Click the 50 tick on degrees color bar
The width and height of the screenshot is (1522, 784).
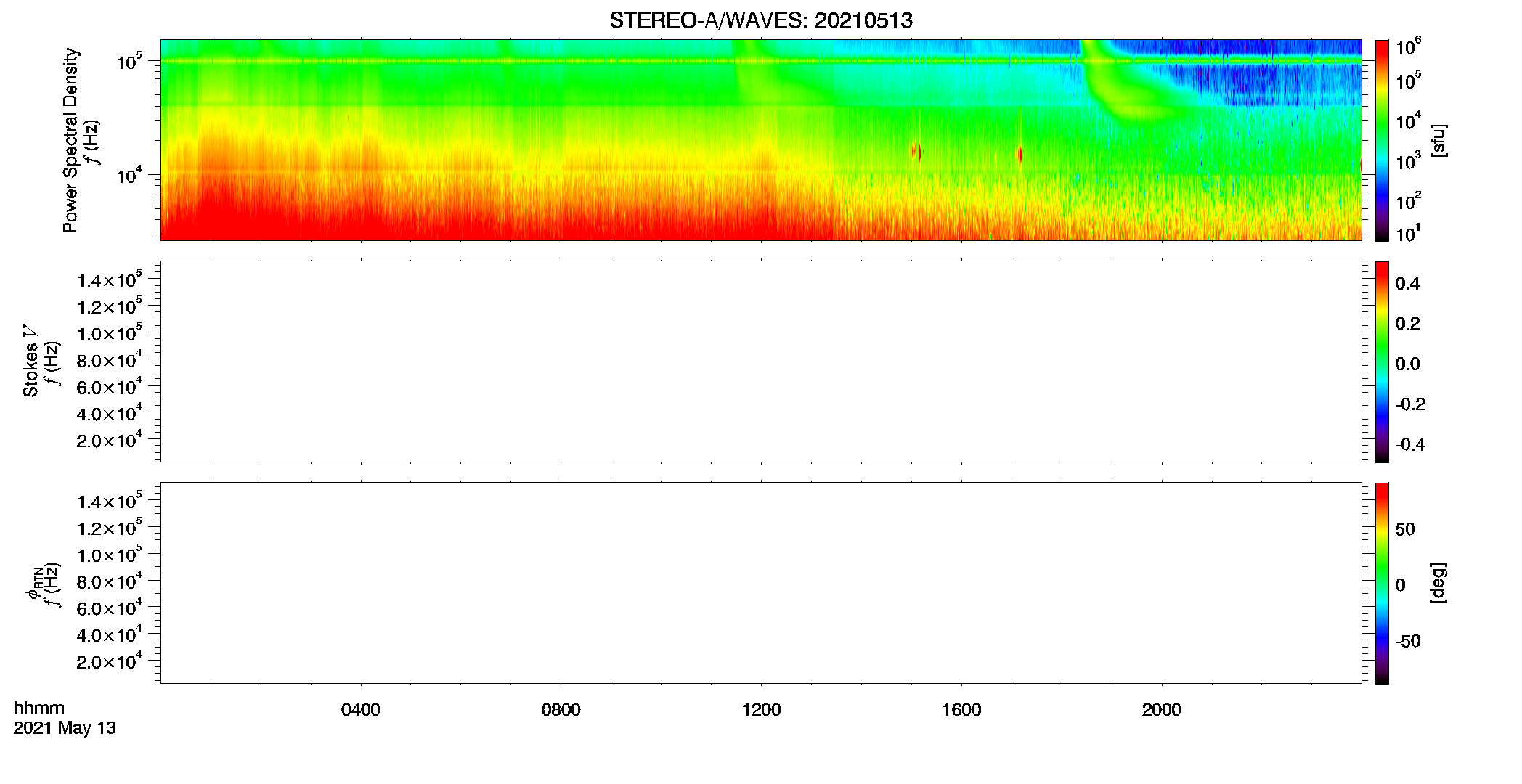[1405, 528]
